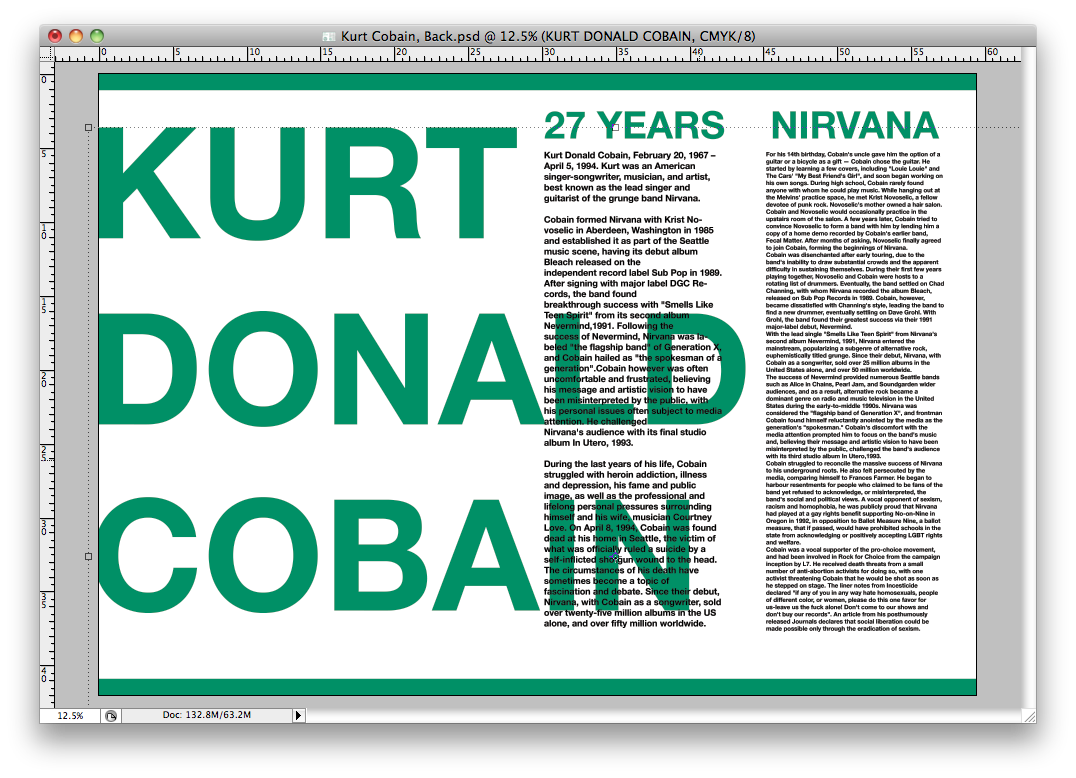Click the horizontal ruler at mark 30

tap(548, 54)
